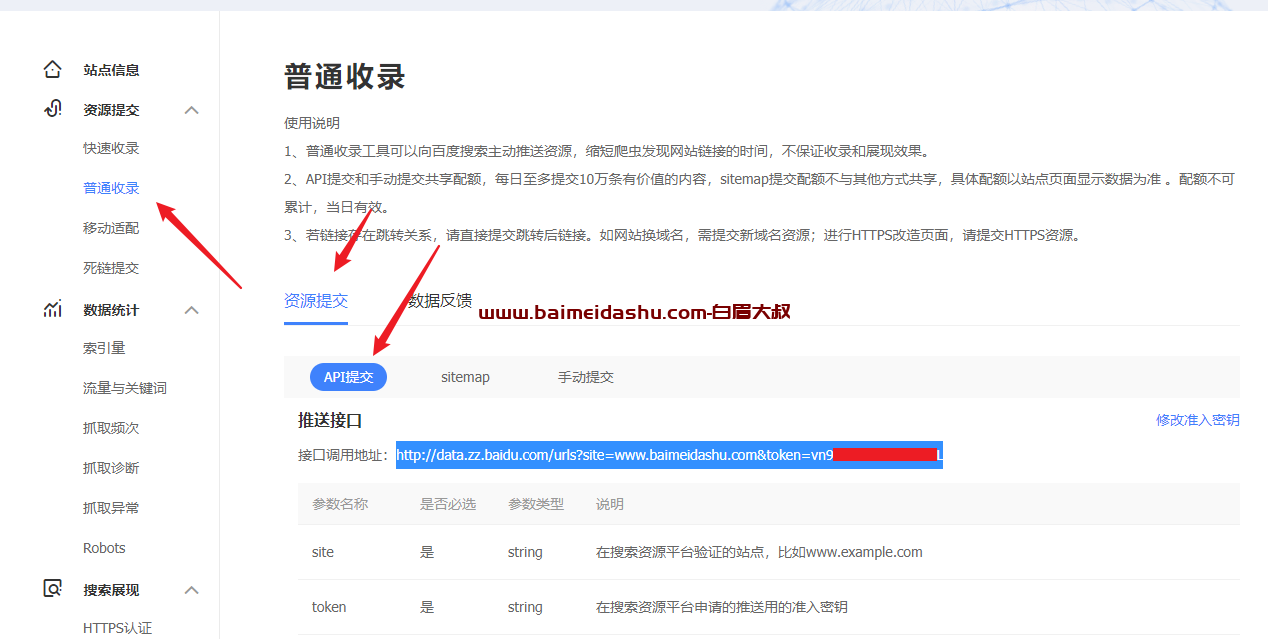This screenshot has height=639, width=1268.
Task: Click the 资源提交 sidebar section icon
Action: click(53, 109)
